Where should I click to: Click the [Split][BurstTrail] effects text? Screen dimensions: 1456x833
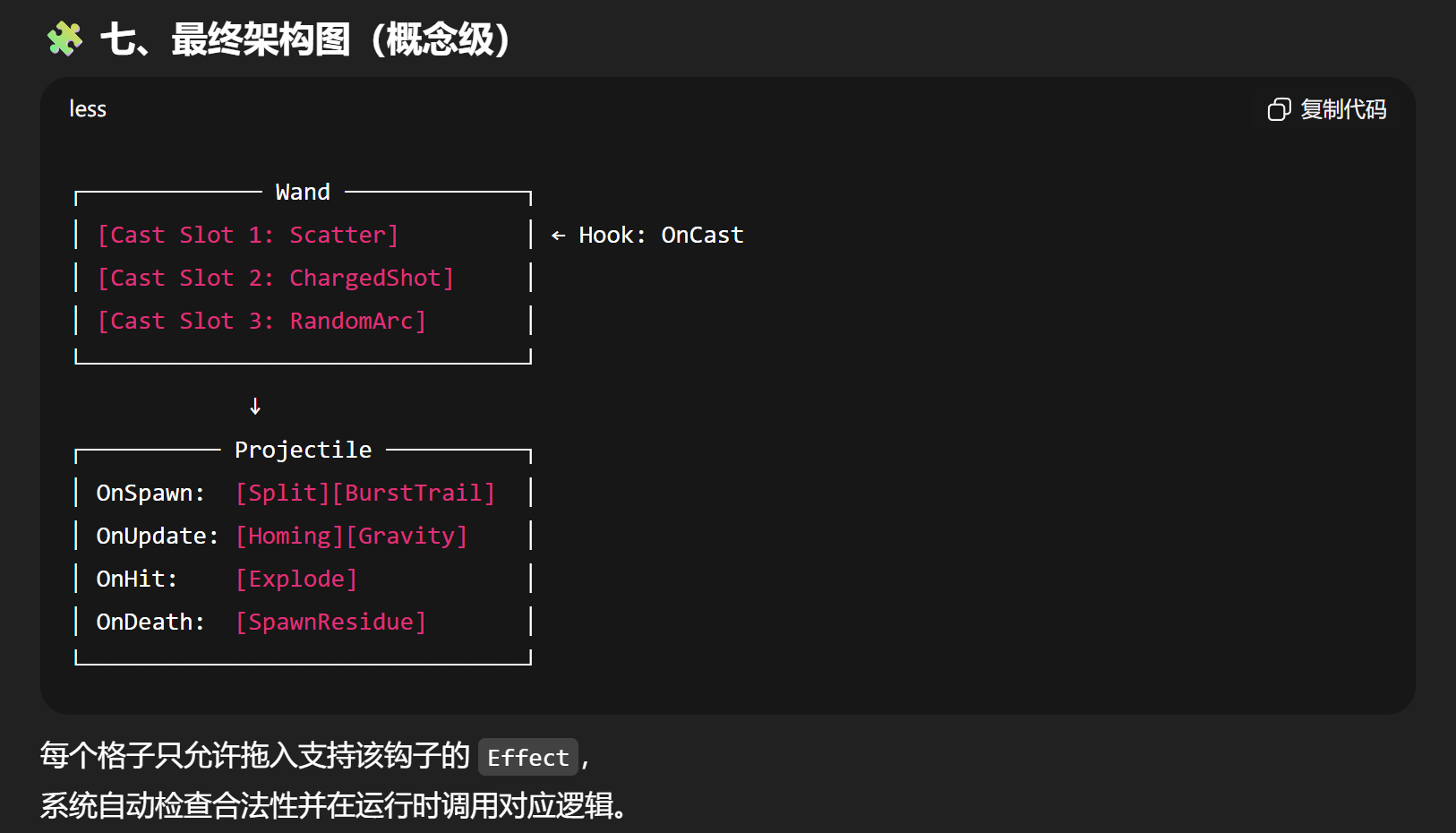(365, 493)
